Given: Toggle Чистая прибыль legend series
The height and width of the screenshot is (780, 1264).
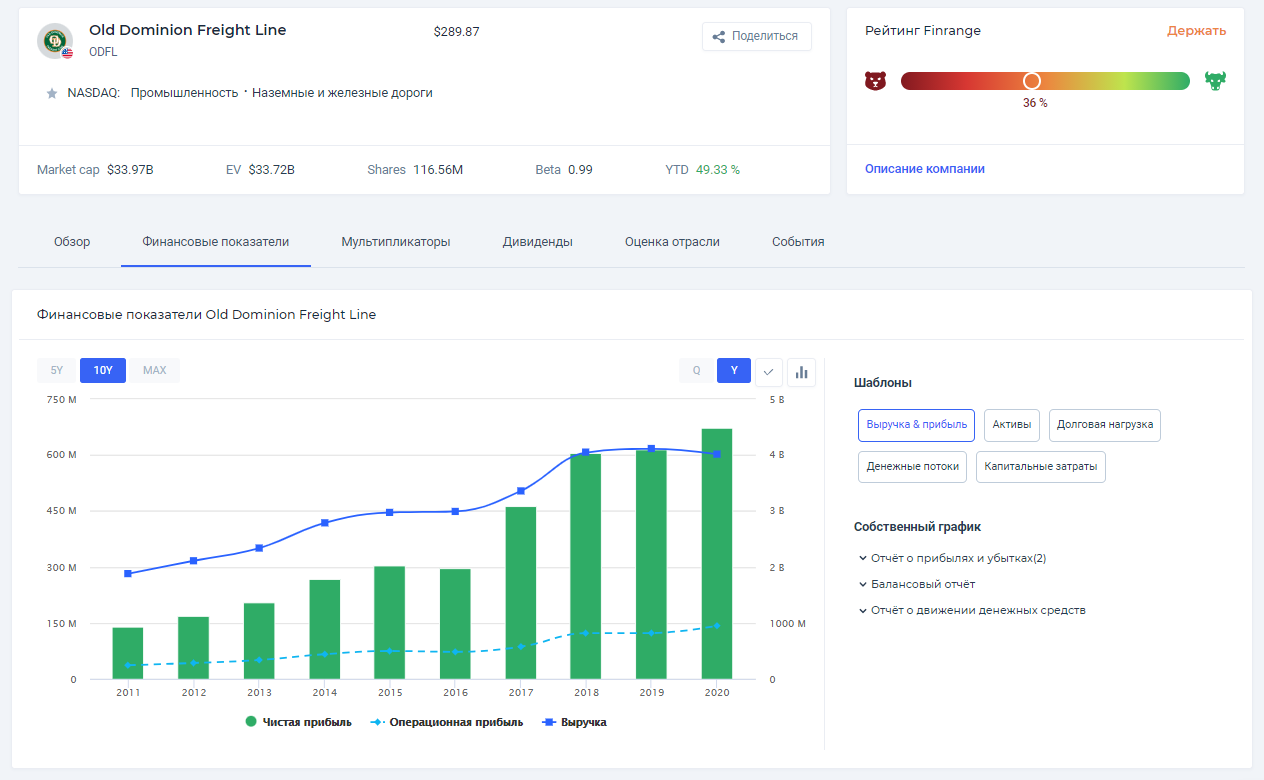Looking at the screenshot, I should 298,722.
